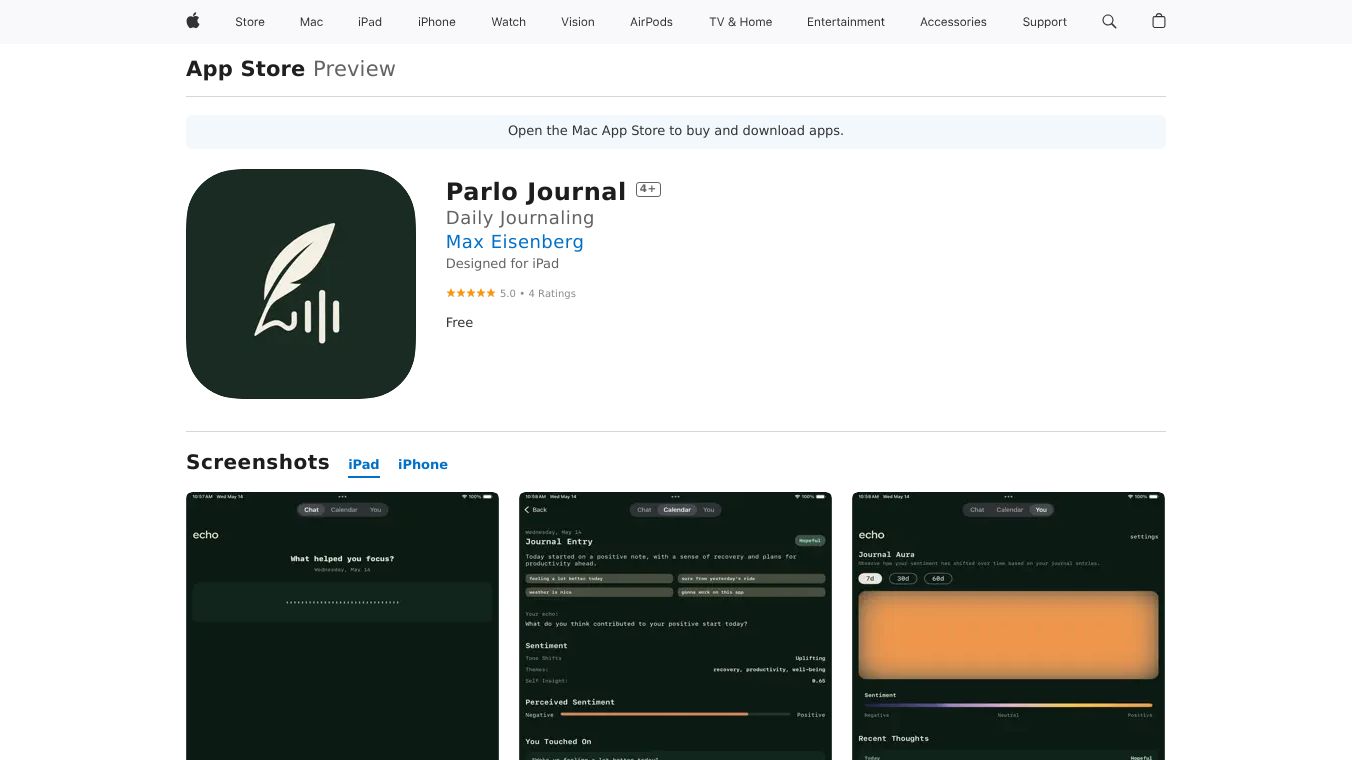Click the Open the Mac App Store banner
The height and width of the screenshot is (760, 1352).
pyautogui.click(x=676, y=131)
